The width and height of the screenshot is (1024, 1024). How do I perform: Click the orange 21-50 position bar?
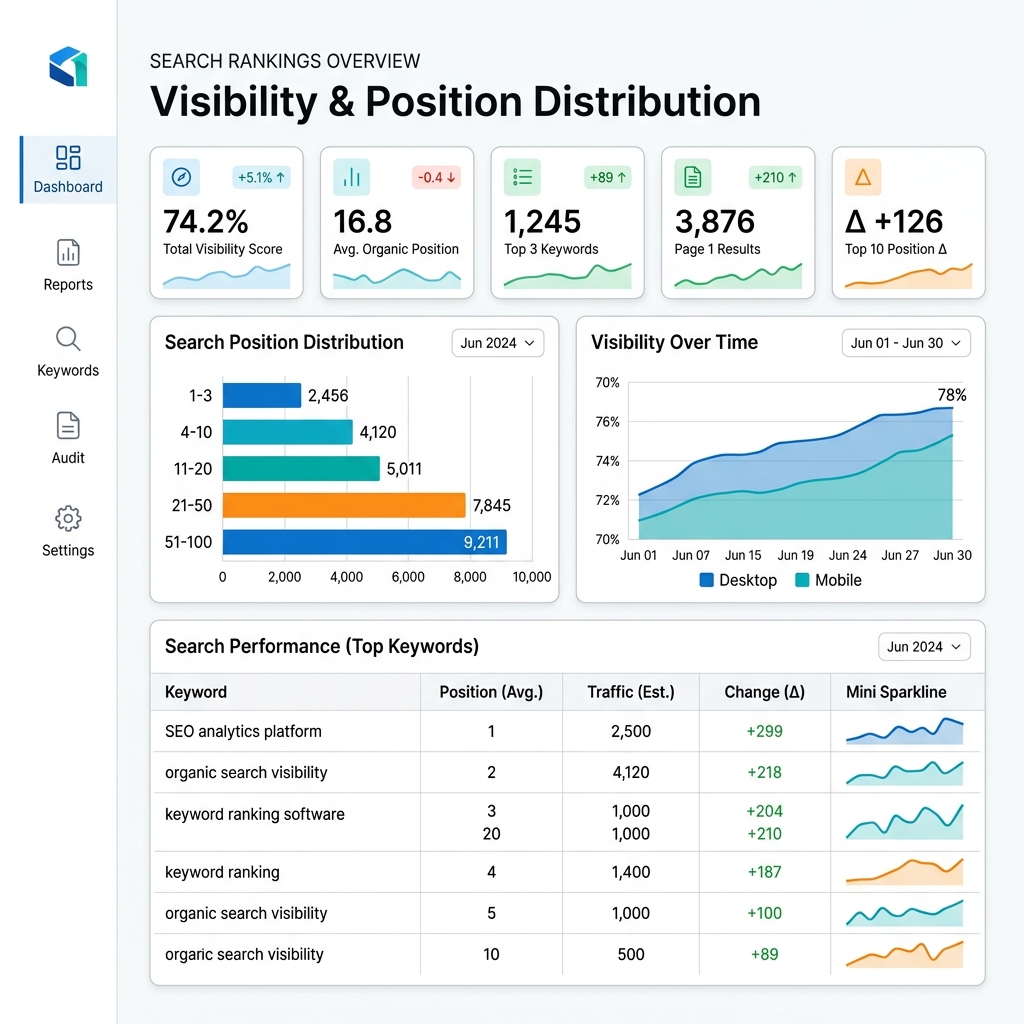coord(344,505)
